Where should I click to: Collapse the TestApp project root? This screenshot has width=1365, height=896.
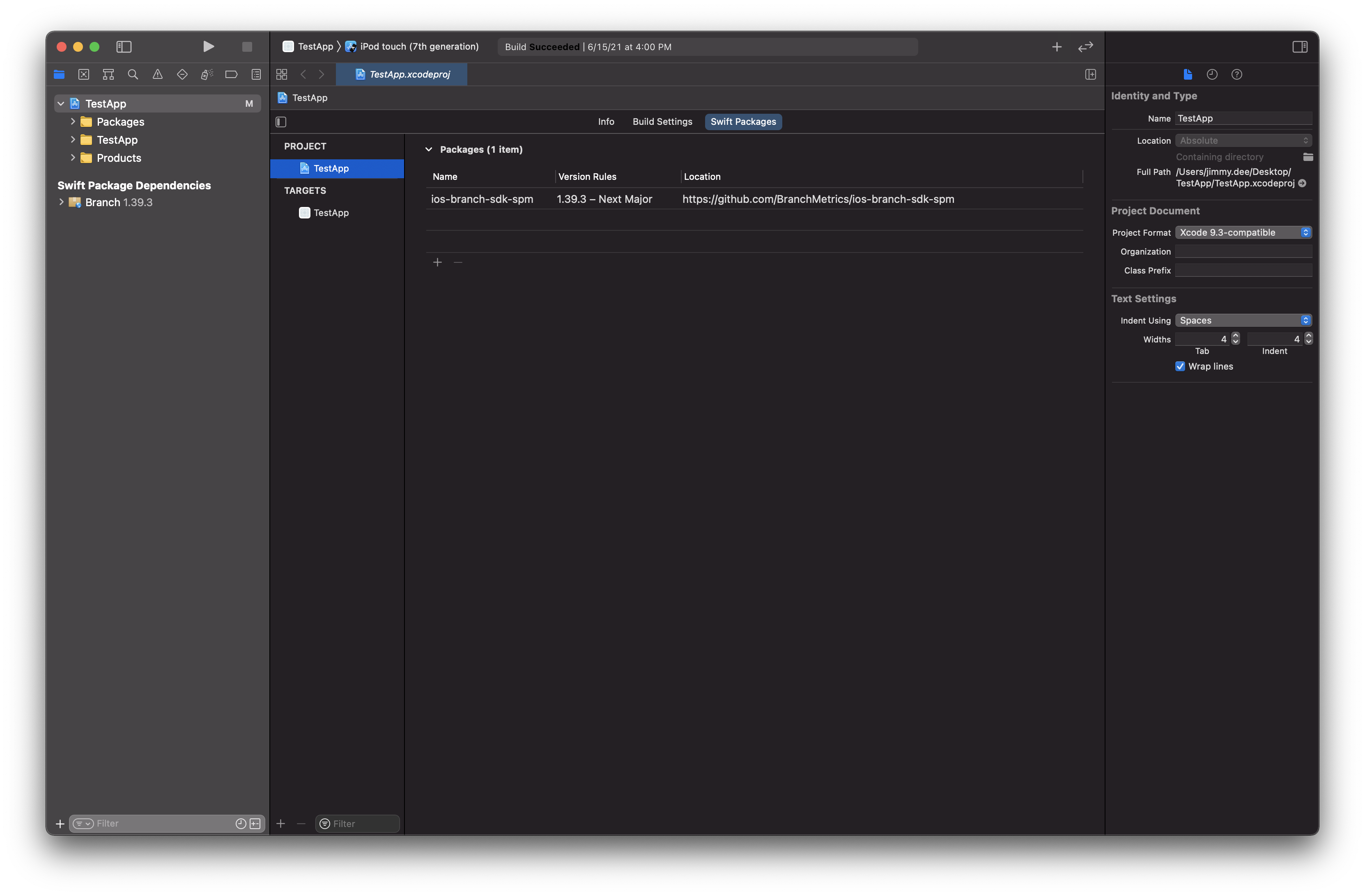(61, 104)
